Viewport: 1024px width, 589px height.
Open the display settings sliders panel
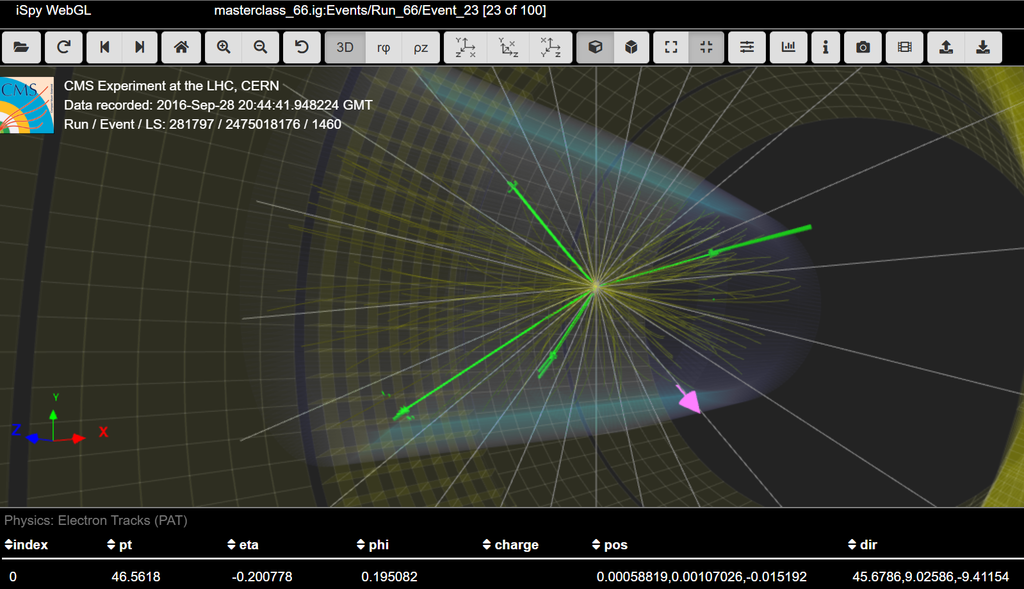pyautogui.click(x=746, y=47)
